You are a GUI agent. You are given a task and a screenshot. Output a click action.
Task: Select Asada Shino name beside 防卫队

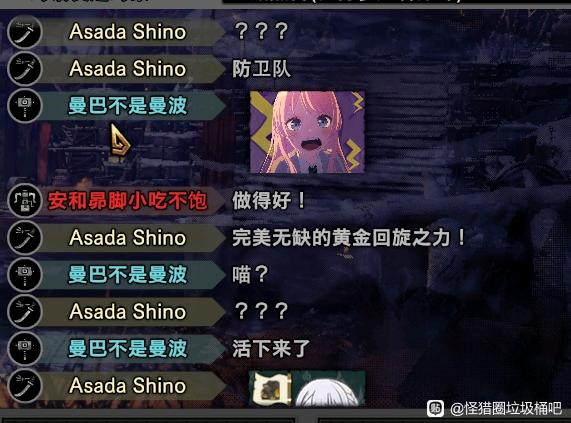[127, 69]
